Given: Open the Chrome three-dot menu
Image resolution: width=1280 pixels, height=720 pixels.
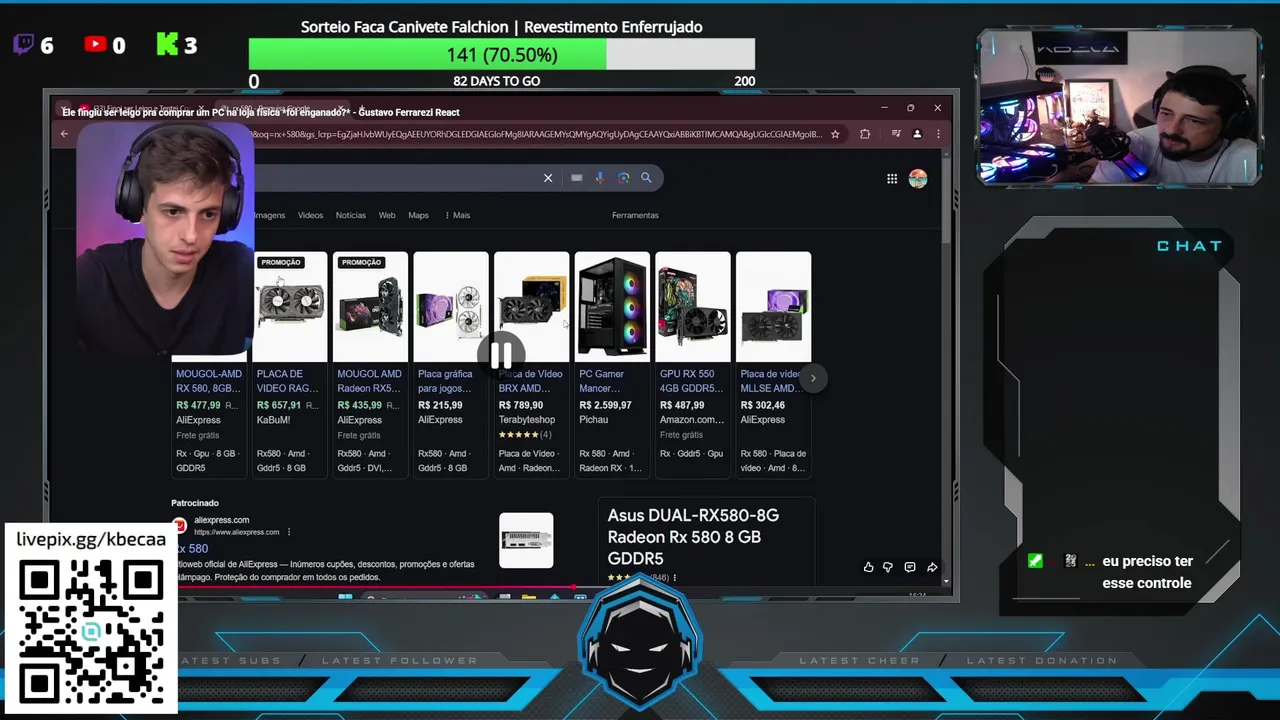Looking at the screenshot, I should pos(938,134).
